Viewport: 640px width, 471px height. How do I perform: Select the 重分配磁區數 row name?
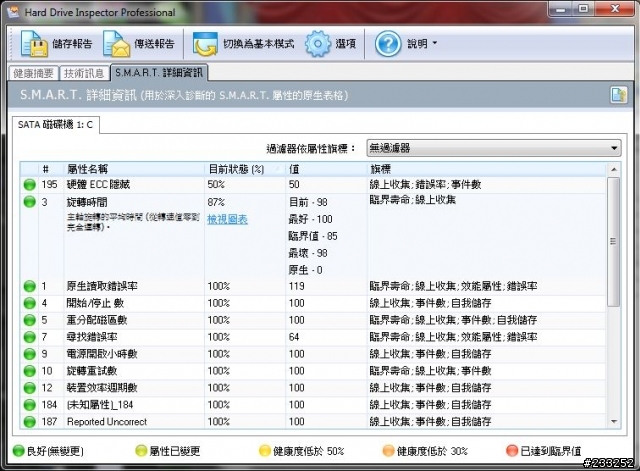(x=97, y=320)
